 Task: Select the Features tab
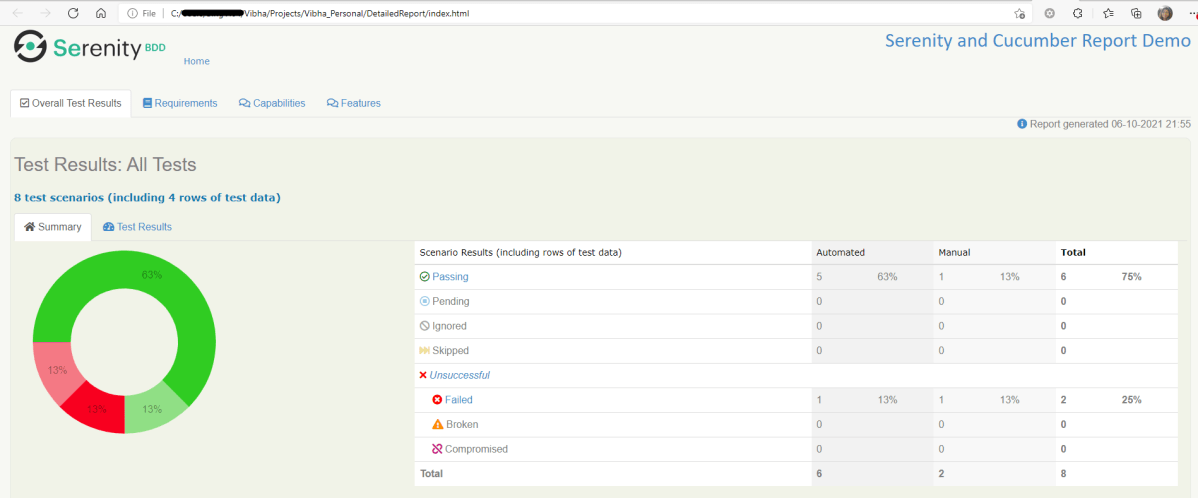click(354, 103)
